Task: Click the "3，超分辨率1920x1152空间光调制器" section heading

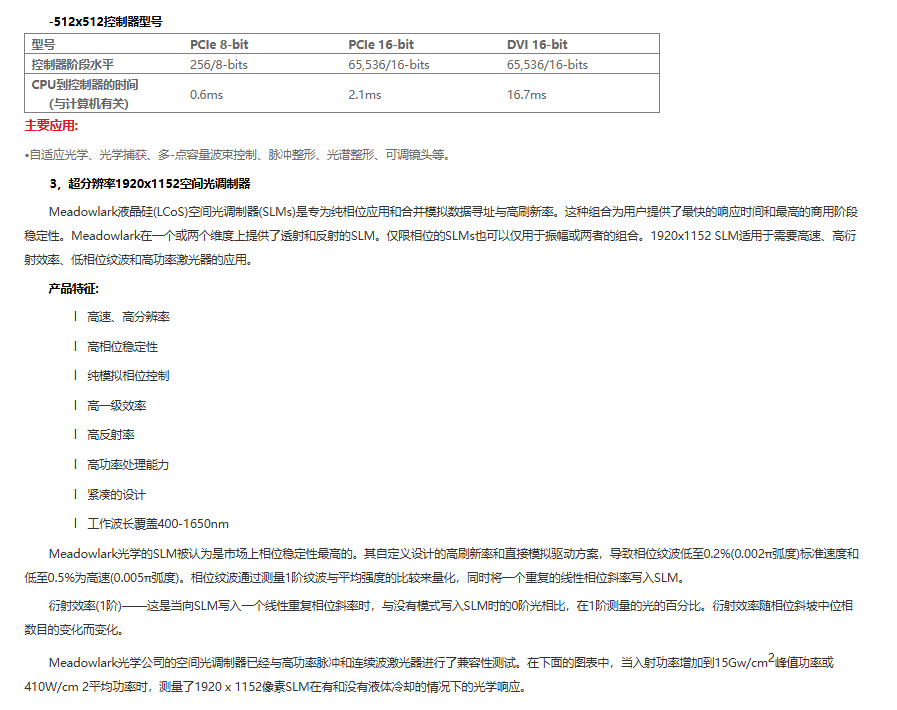Action: [149, 184]
